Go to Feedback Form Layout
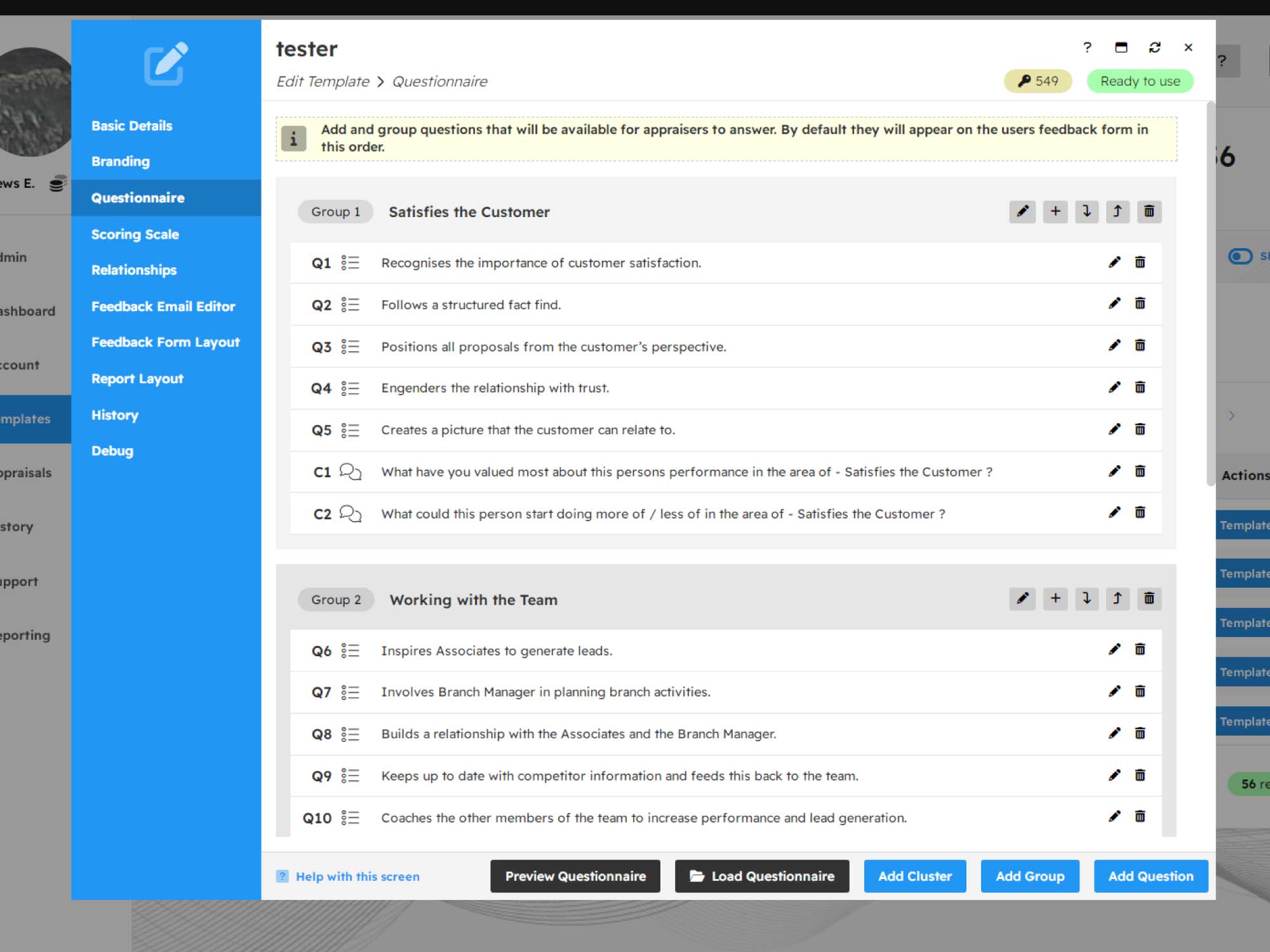This screenshot has height=952, width=1270. point(165,342)
